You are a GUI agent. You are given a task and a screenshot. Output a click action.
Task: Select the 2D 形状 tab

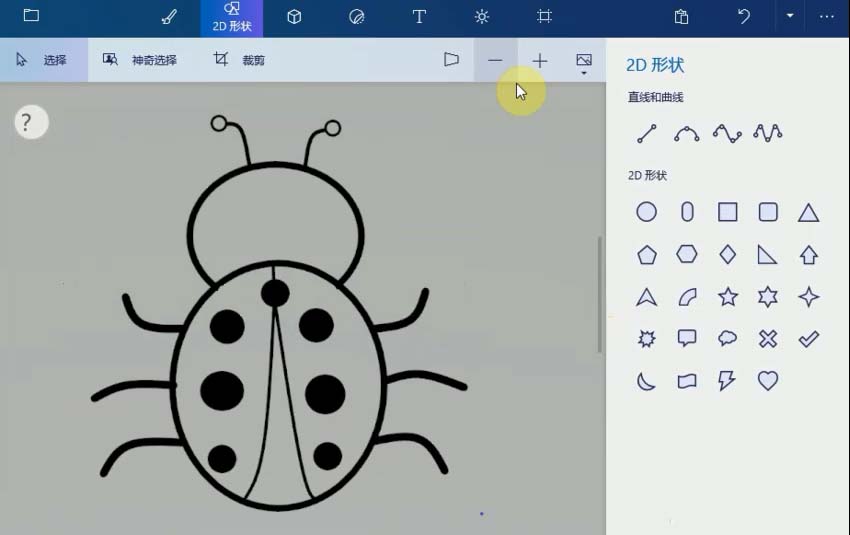(231, 18)
